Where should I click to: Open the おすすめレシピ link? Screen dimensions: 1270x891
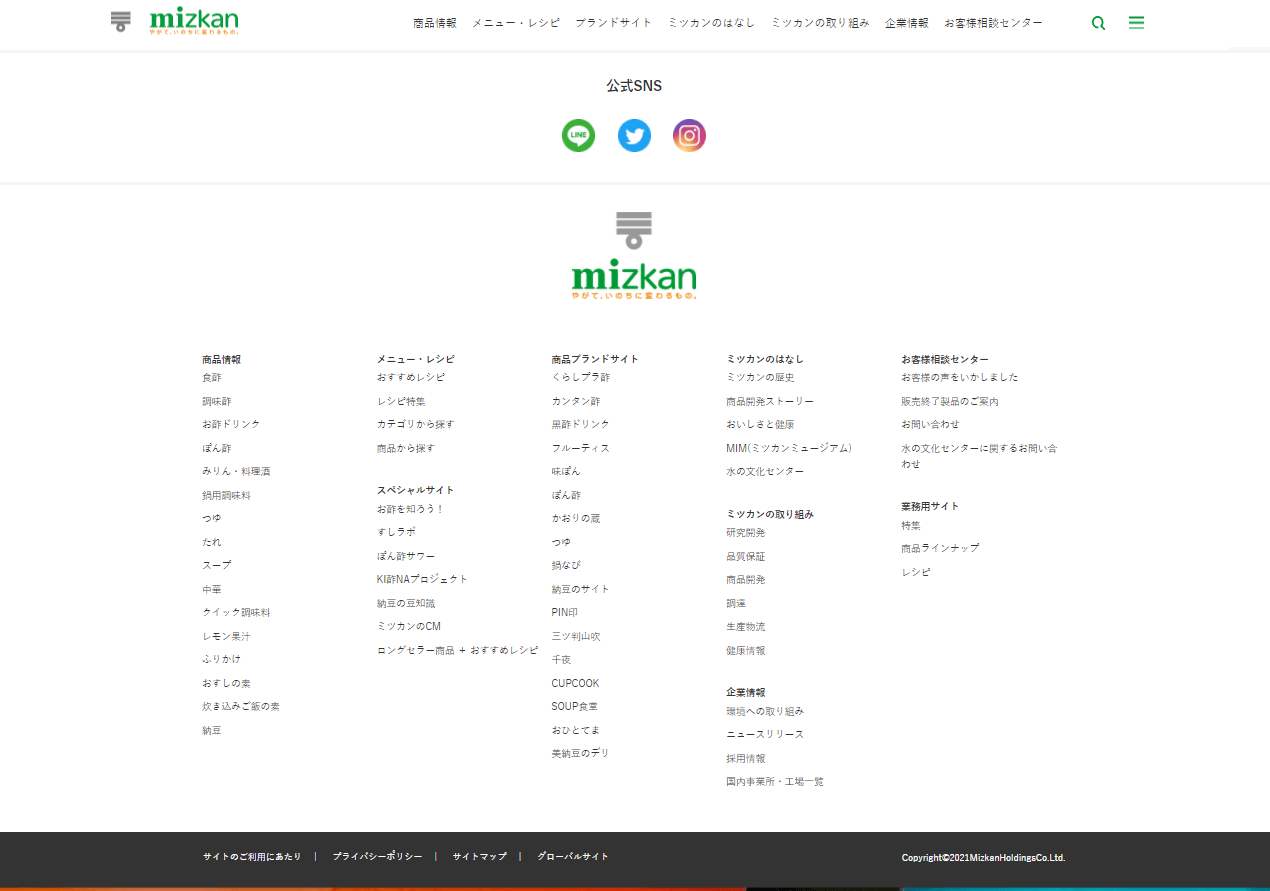[x=411, y=378]
